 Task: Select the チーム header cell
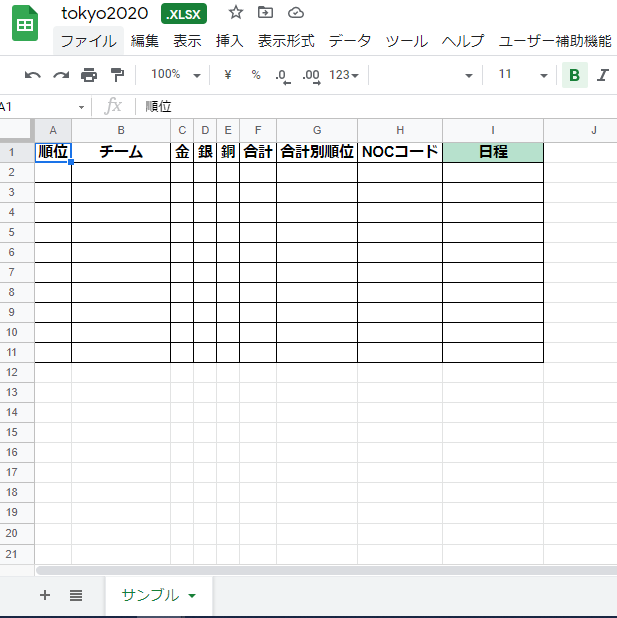pyautogui.click(x=121, y=152)
